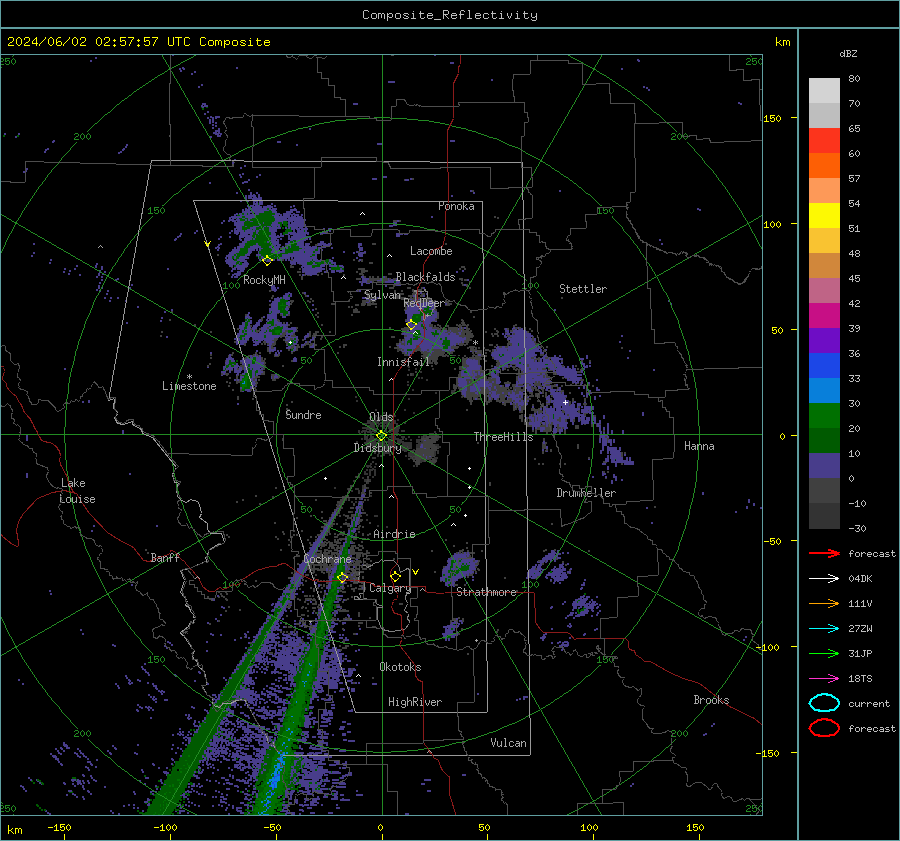Viewport: 900px width, 841px height.
Task: Click the 04DK legend text
Action: (860, 579)
